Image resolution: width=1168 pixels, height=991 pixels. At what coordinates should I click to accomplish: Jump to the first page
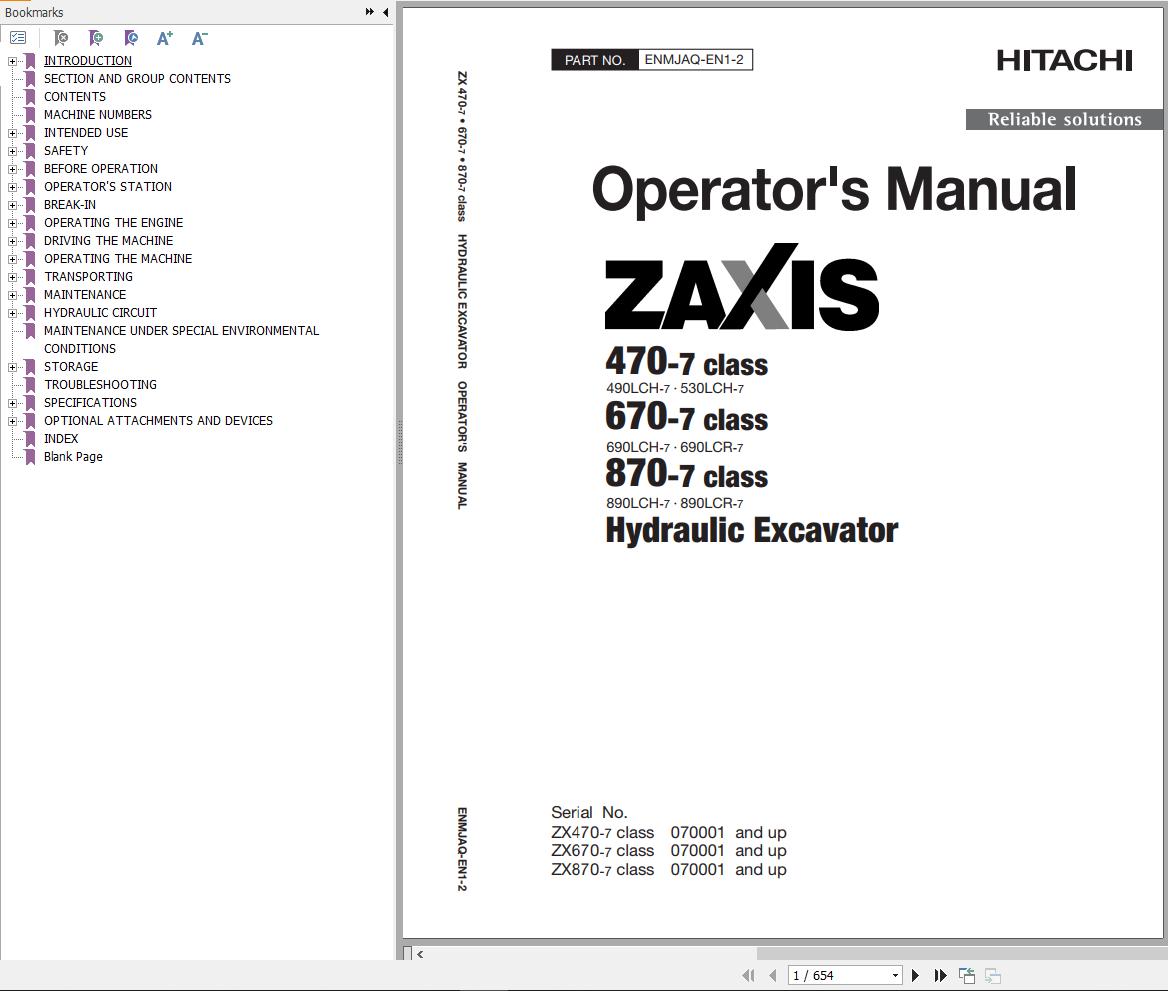click(748, 975)
